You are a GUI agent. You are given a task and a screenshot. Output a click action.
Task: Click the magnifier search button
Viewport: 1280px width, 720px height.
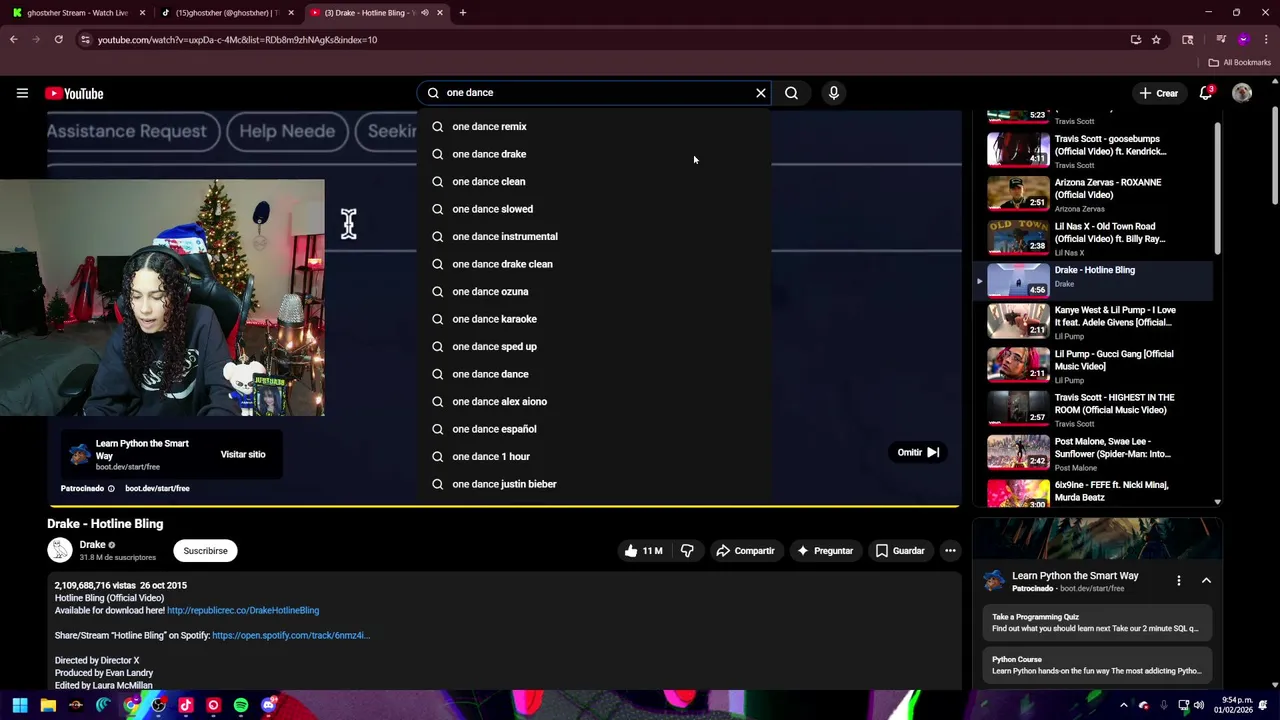pyautogui.click(x=791, y=93)
